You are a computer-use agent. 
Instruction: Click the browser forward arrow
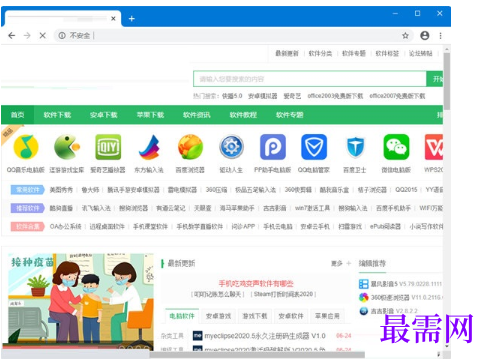point(27,35)
